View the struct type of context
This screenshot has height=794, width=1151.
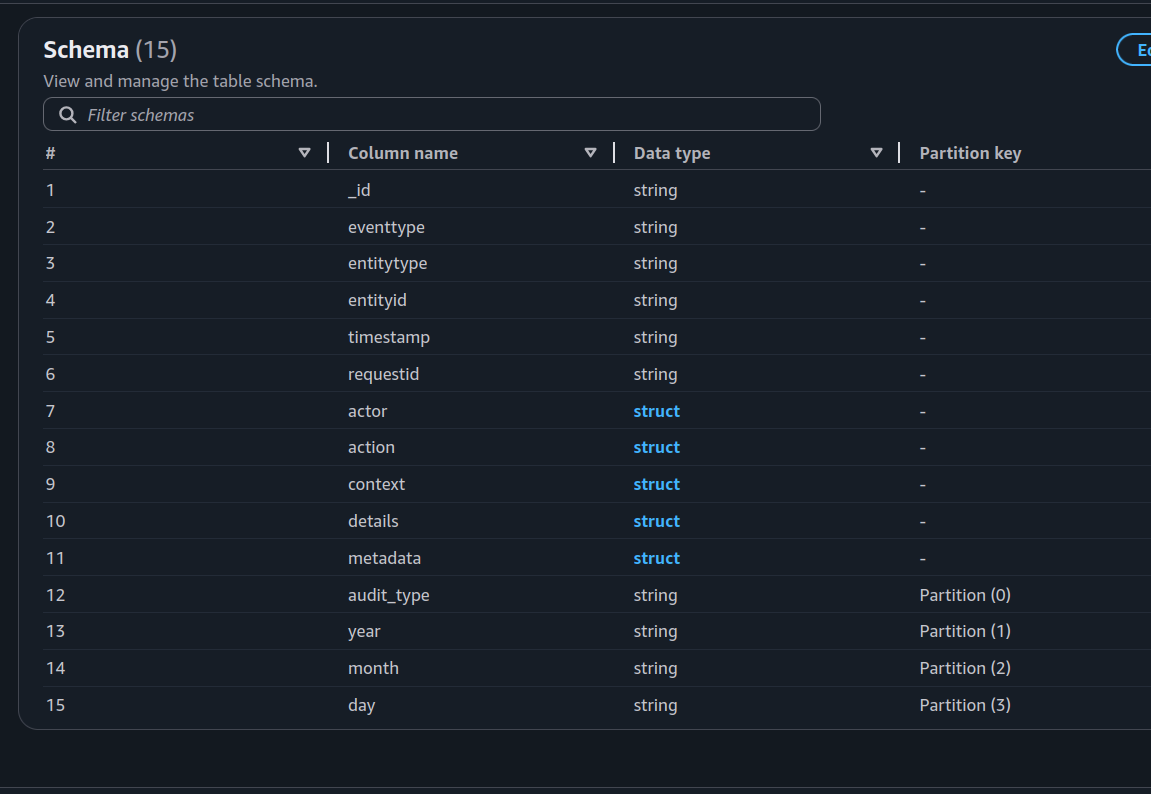pyautogui.click(x=656, y=485)
